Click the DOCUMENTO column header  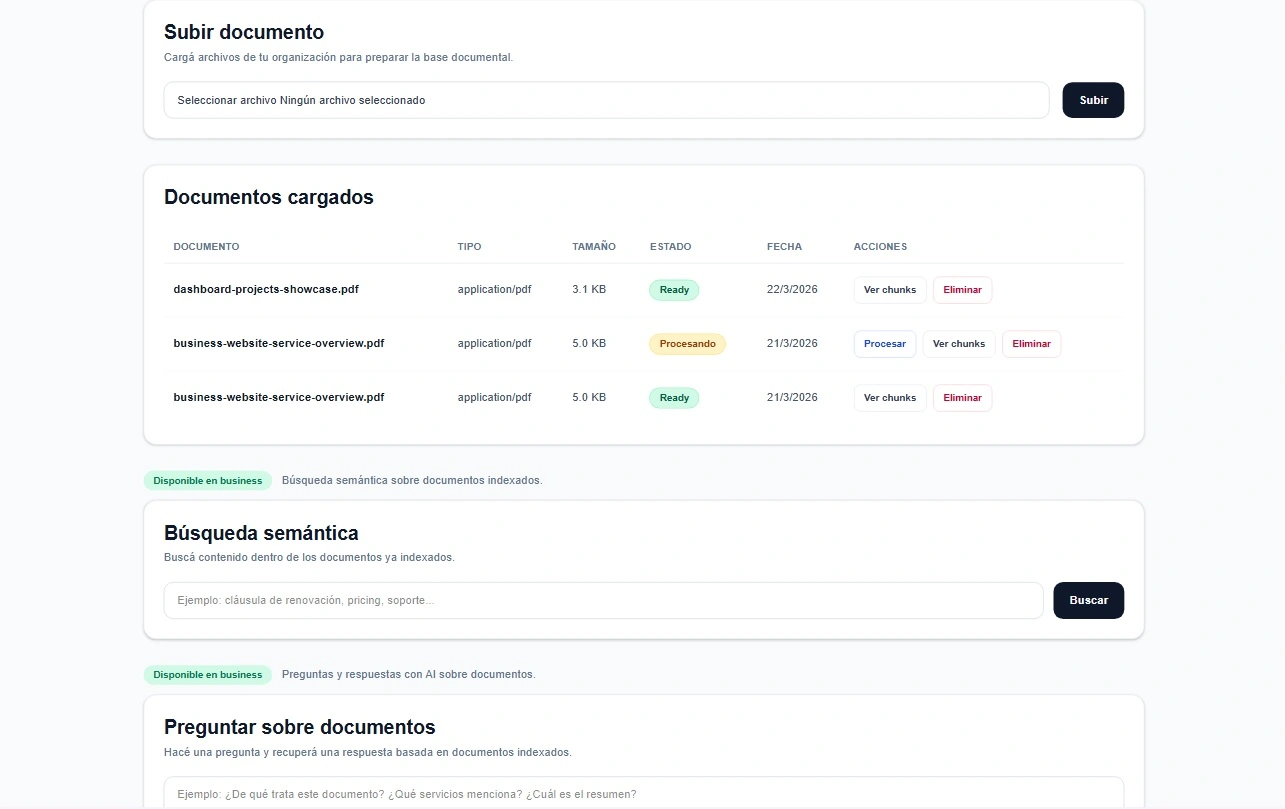206,247
